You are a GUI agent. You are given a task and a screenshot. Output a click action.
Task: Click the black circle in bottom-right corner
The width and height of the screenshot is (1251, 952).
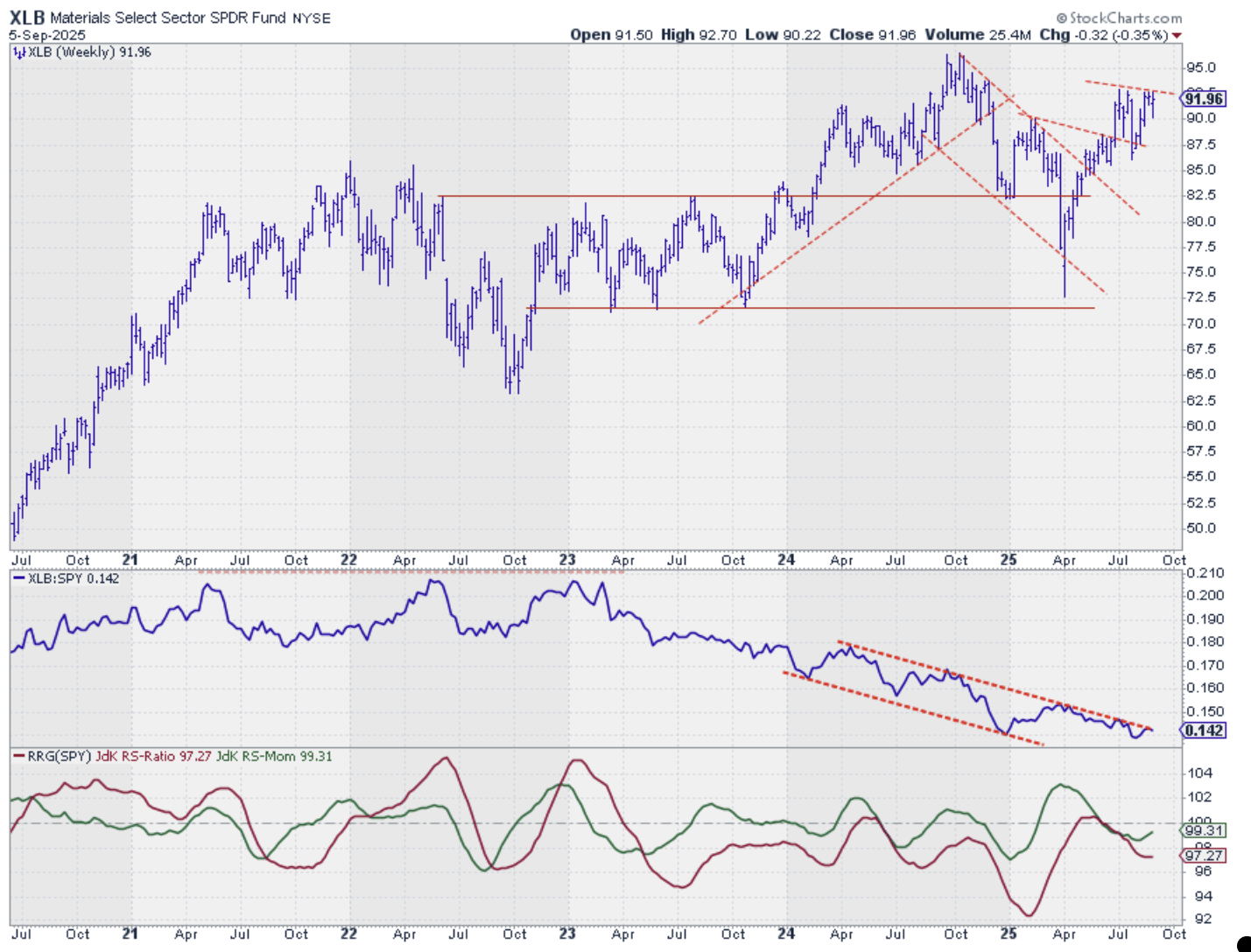pyautogui.click(x=1244, y=944)
